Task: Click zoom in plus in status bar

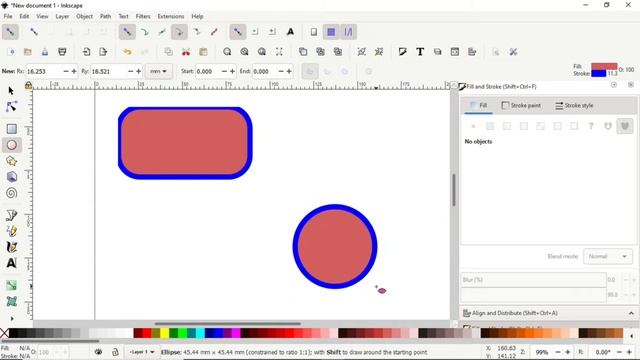Action: [567, 352]
